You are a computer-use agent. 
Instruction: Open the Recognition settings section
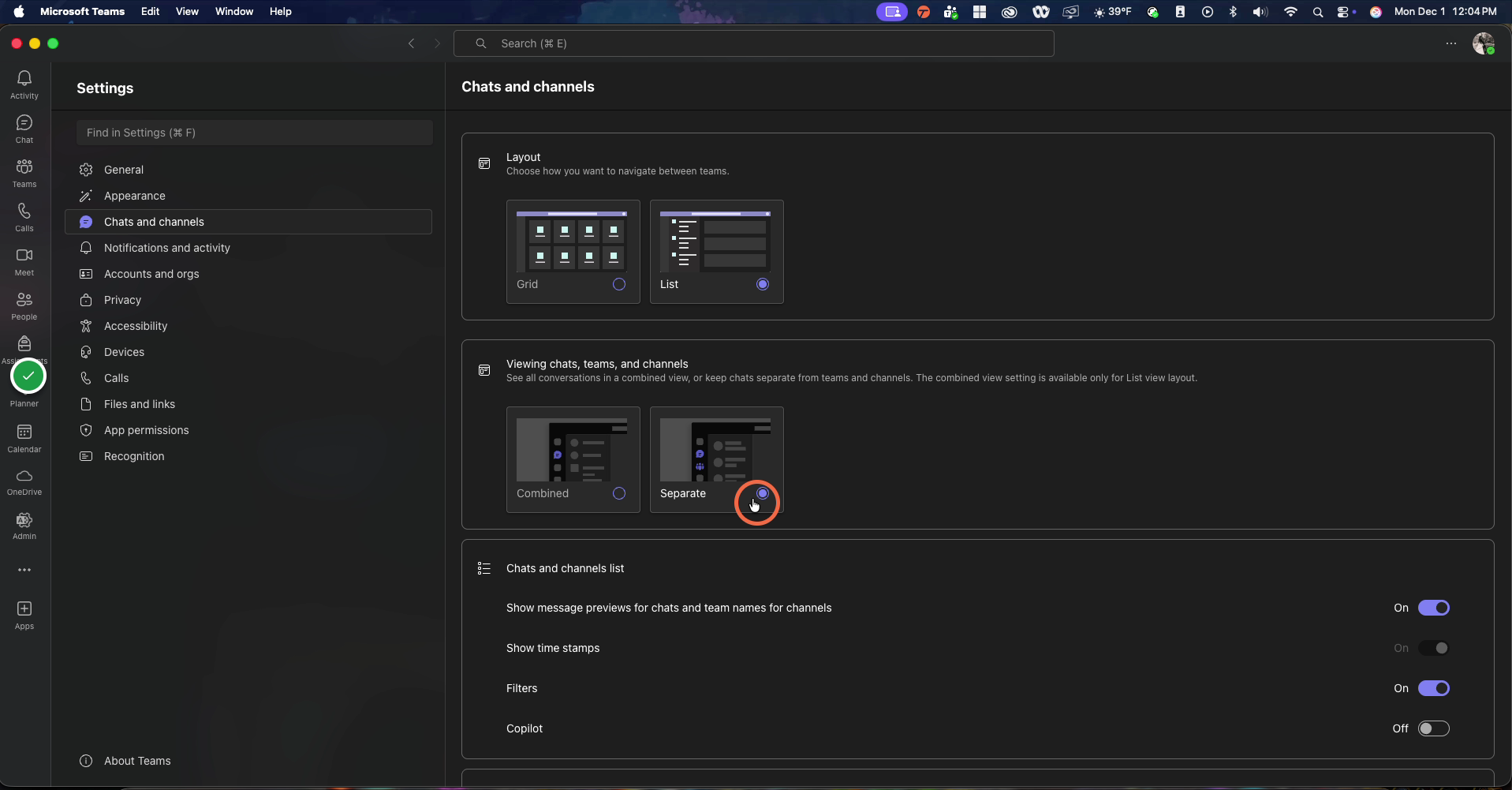tap(248, 456)
